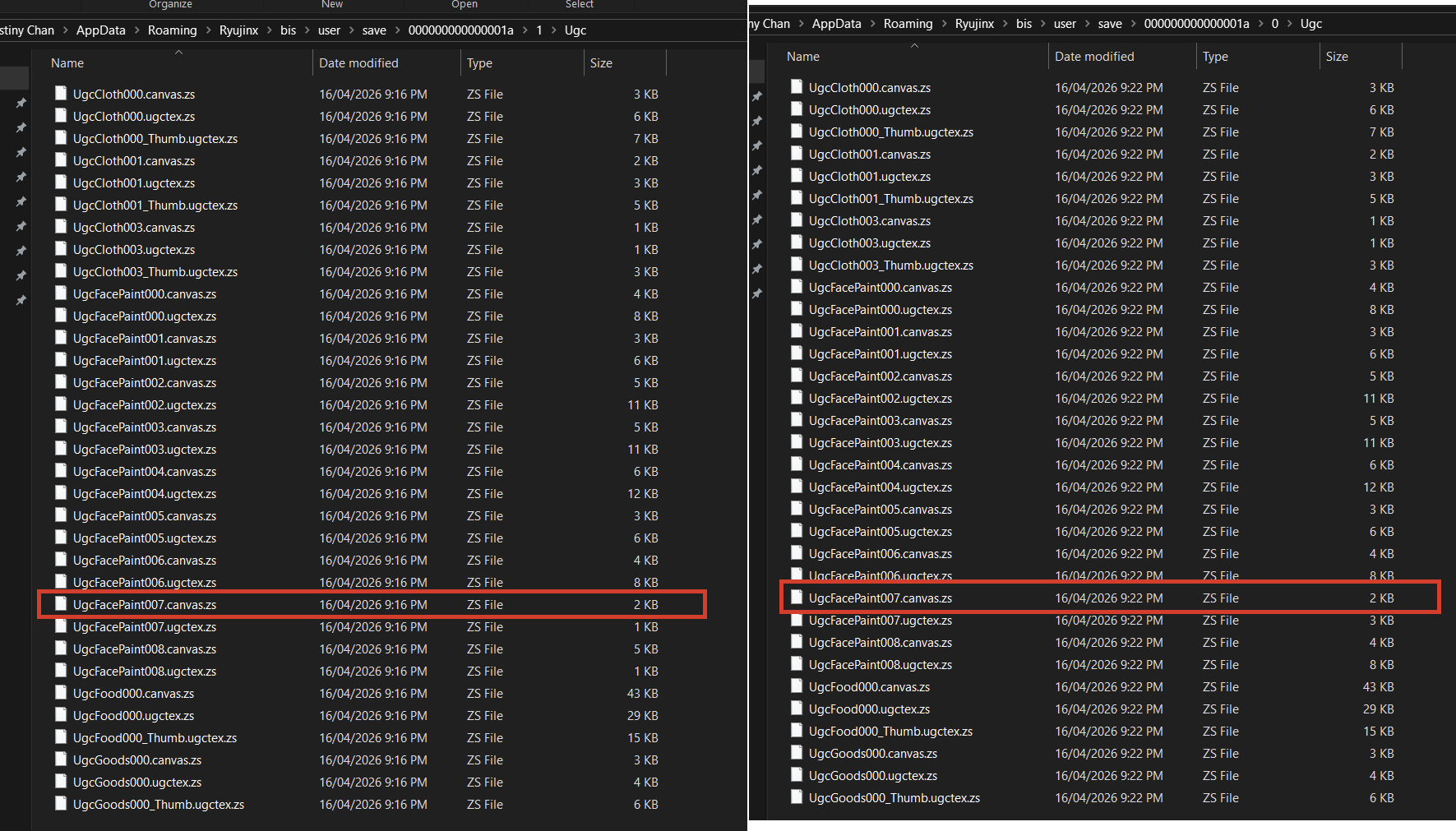The width and height of the screenshot is (1456, 831).
Task: Open chevron after bis in right window breadcrumb
Action: pyautogui.click(x=1042, y=24)
